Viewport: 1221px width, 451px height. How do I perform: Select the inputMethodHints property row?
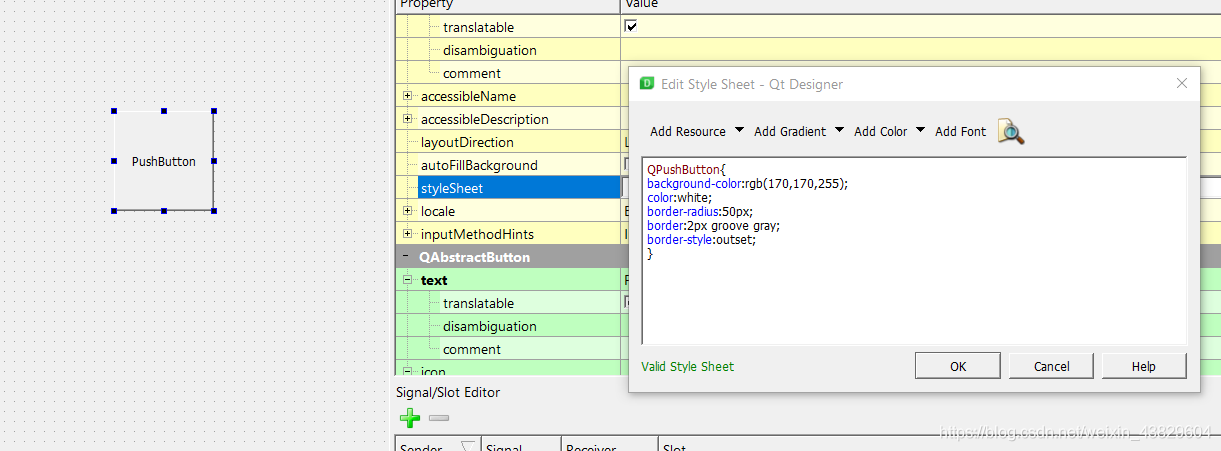(x=508, y=234)
